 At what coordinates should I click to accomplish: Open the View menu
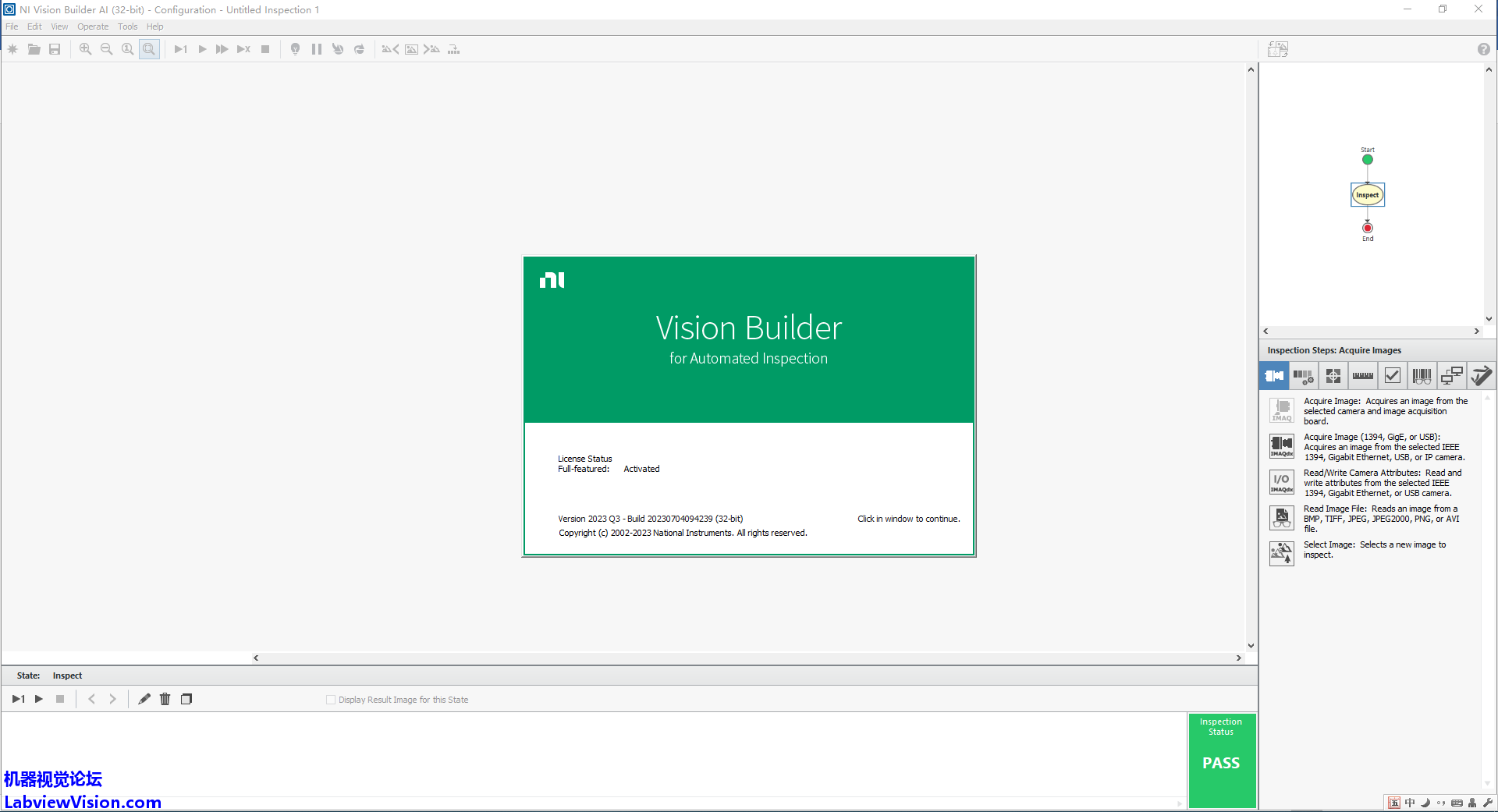59,27
